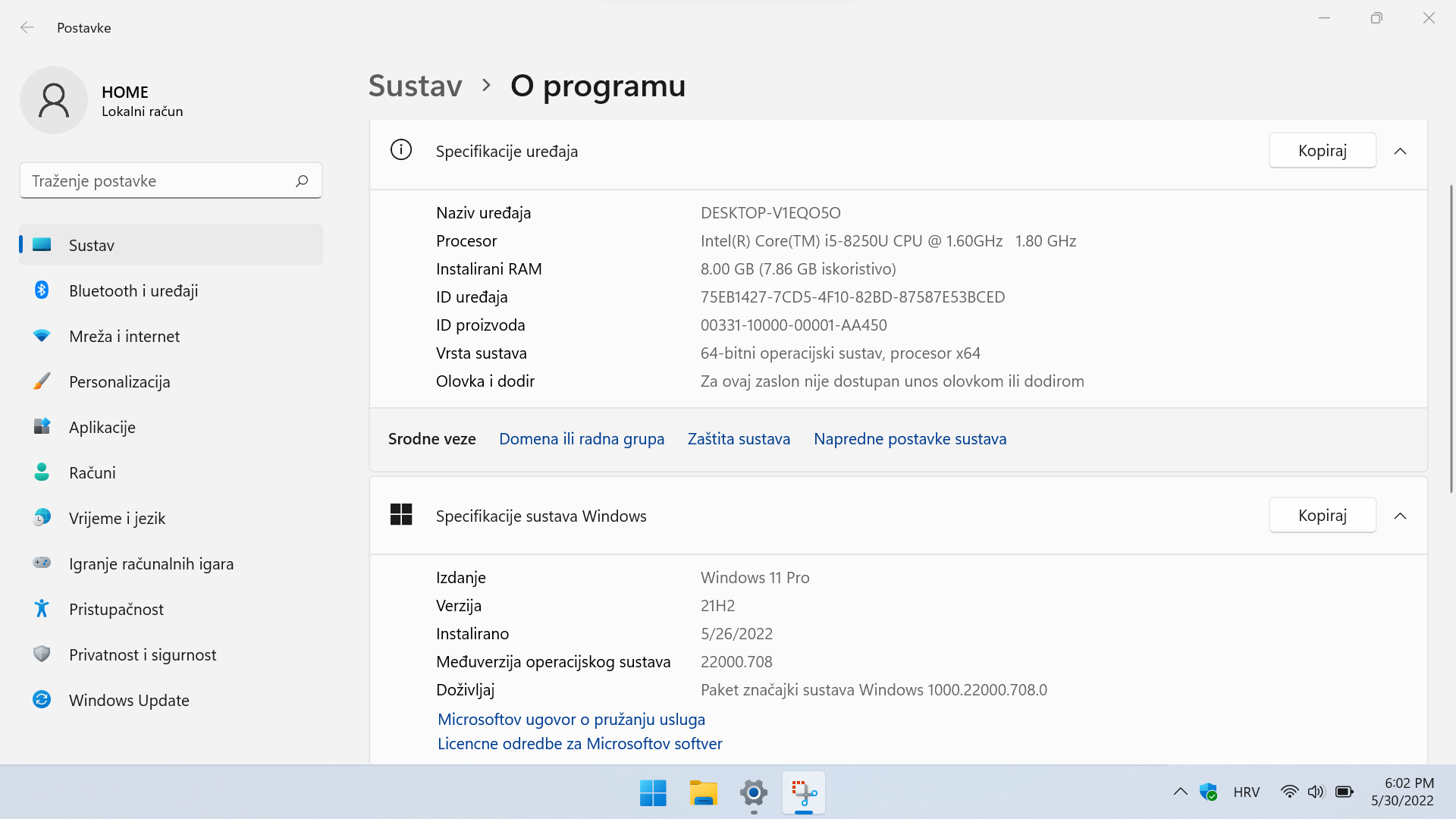Click the 22000.708 build number
Screen dimensions: 1456x819
(x=736, y=661)
